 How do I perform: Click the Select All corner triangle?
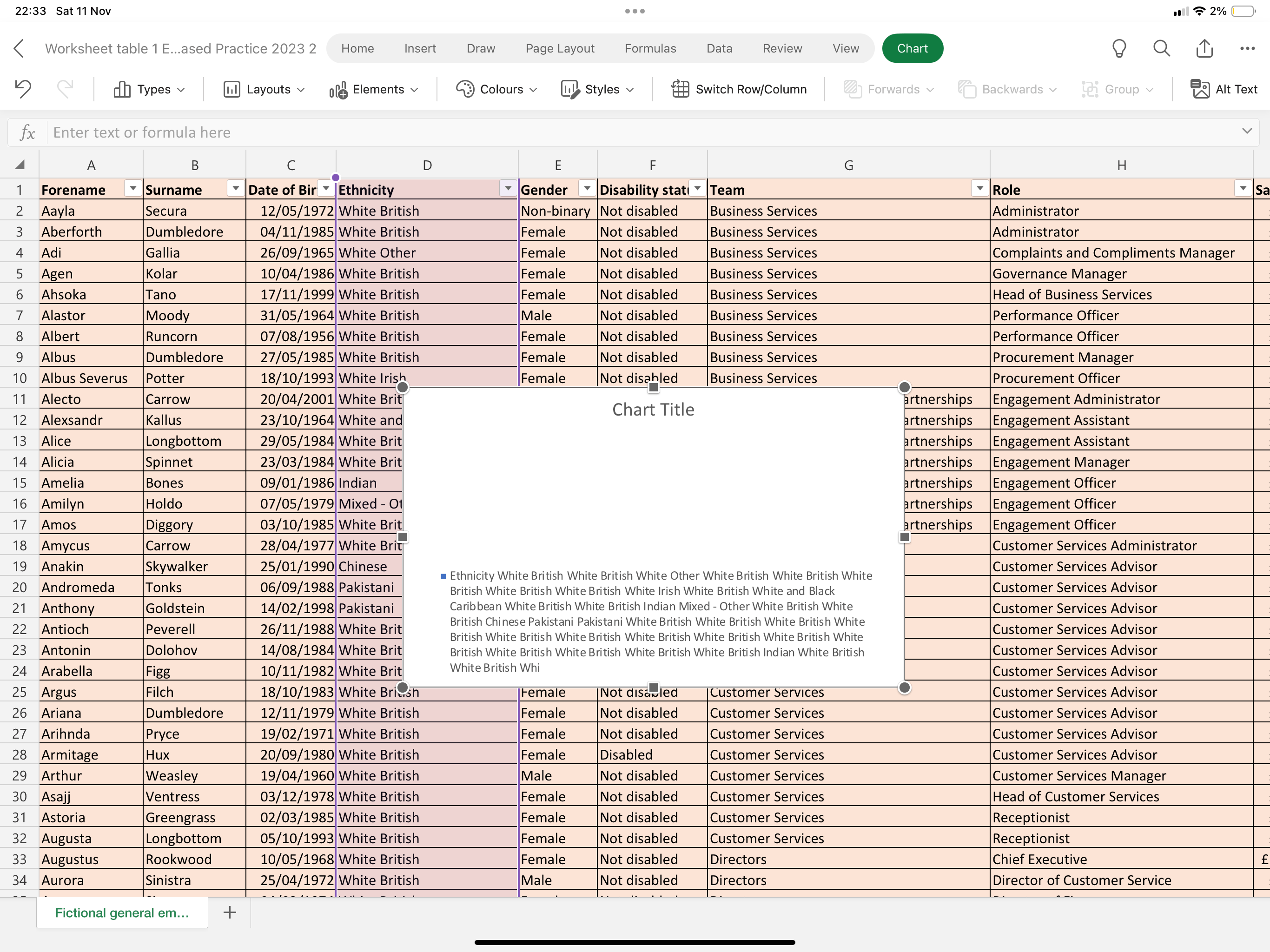click(20, 165)
